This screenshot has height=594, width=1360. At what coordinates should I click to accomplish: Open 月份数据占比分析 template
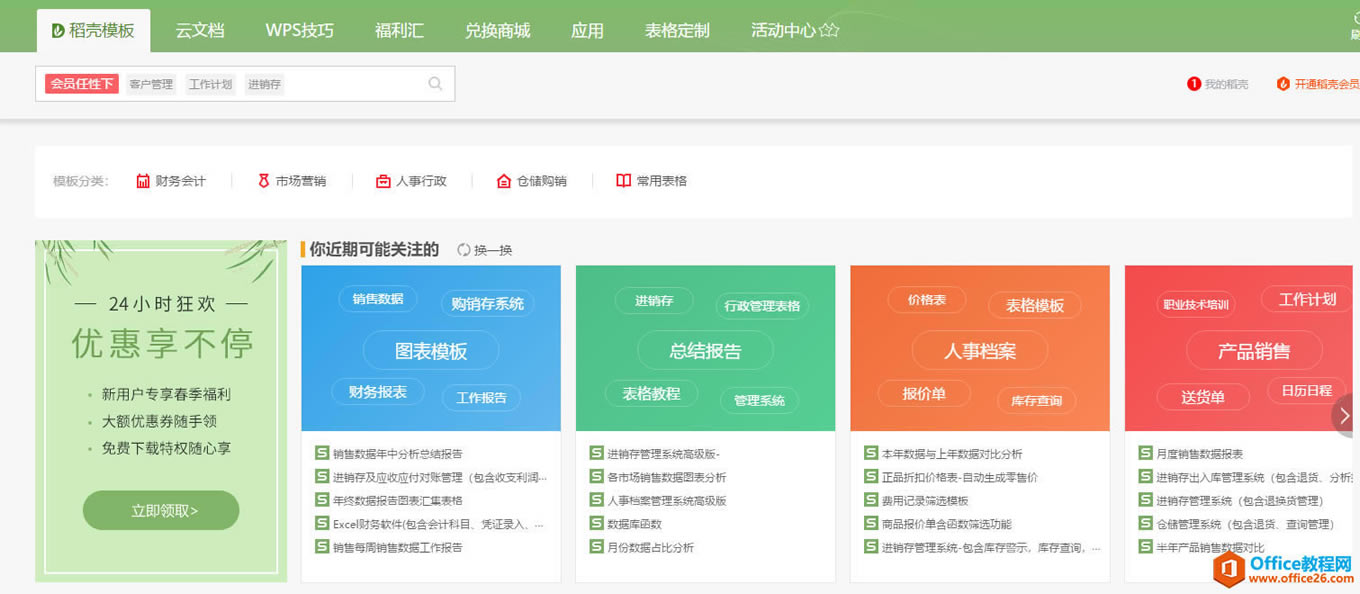[x=650, y=547]
